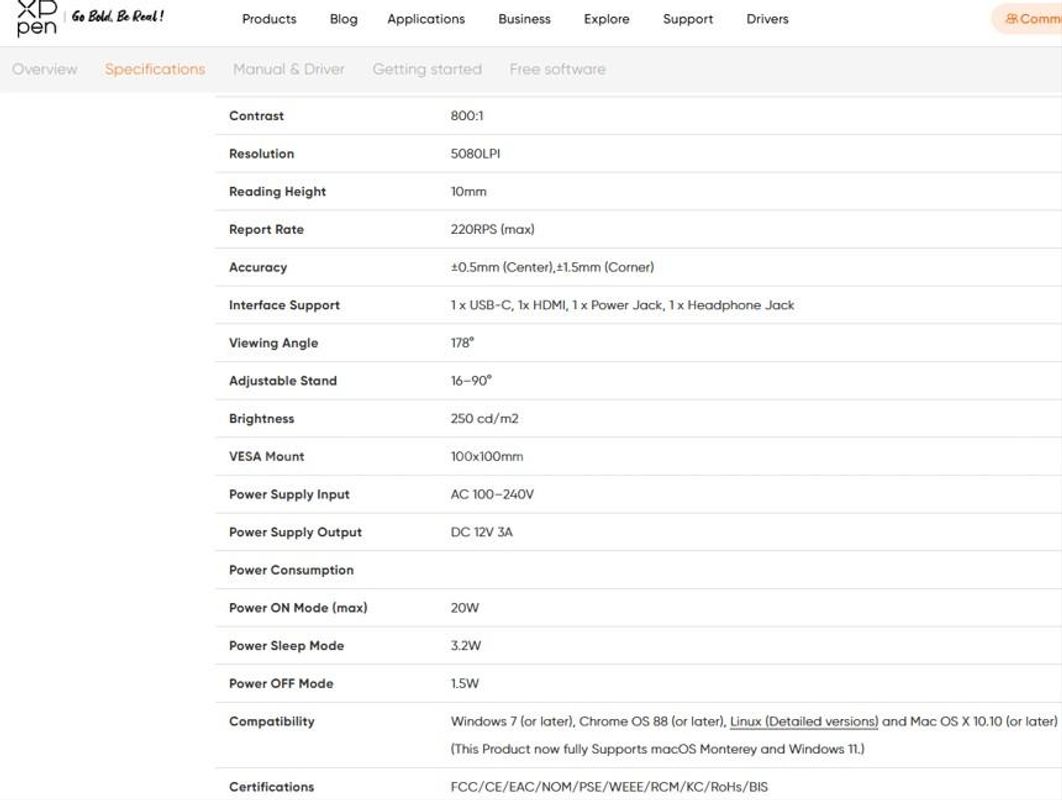This screenshot has height=800, width=1062.
Task: Follow the Linux (Detailed versions) link
Action: click(804, 721)
